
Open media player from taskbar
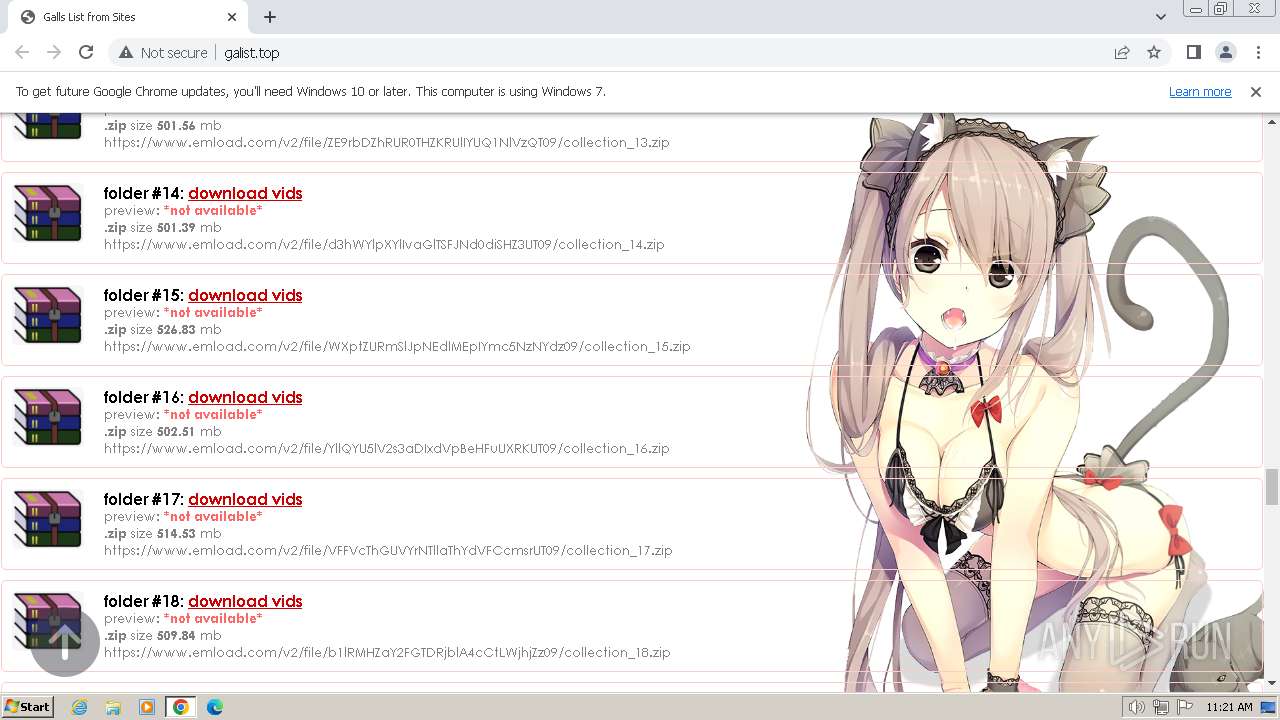146,707
